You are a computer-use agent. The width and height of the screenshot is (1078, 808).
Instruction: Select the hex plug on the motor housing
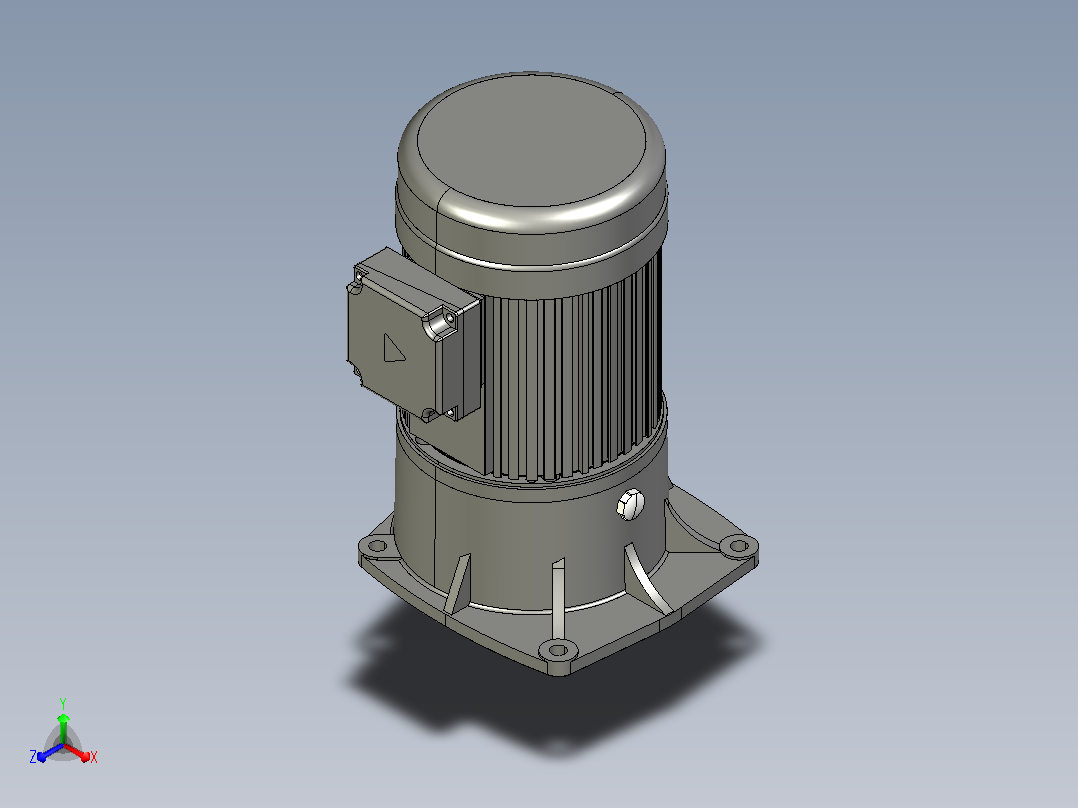[630, 504]
